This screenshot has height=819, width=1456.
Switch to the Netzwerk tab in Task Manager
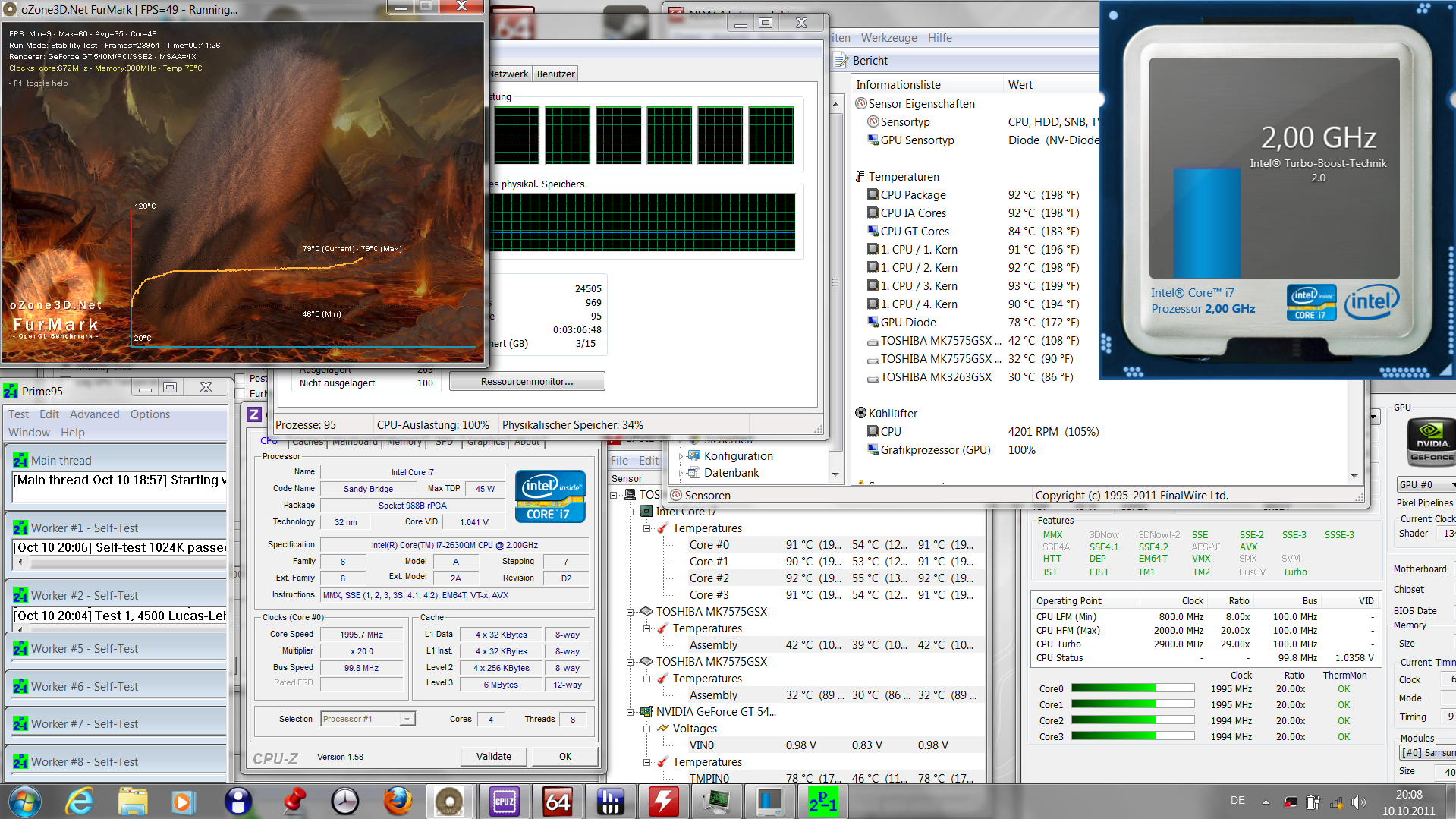(509, 74)
